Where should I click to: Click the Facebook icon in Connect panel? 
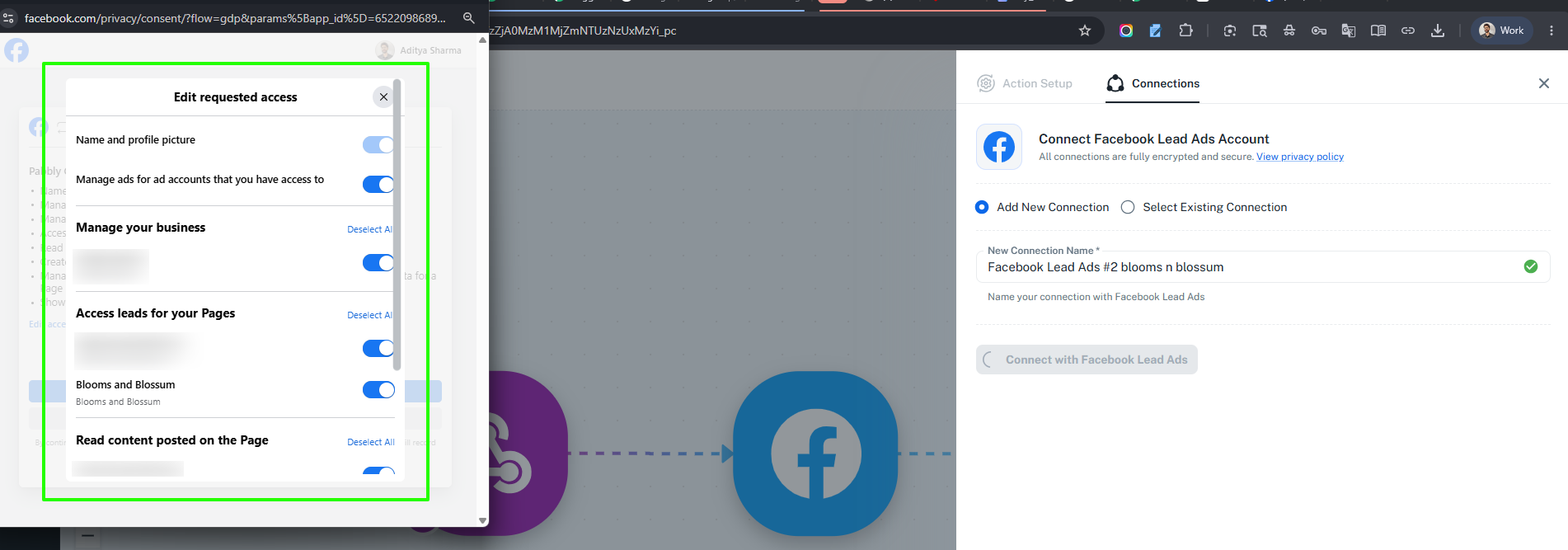coord(999,147)
